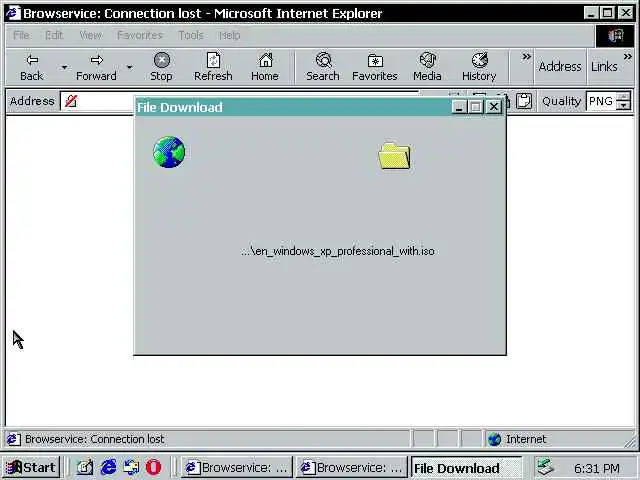This screenshot has width=640, height=480.
Task: Switch to second Browservice taskbar button
Action: [x=351, y=468]
